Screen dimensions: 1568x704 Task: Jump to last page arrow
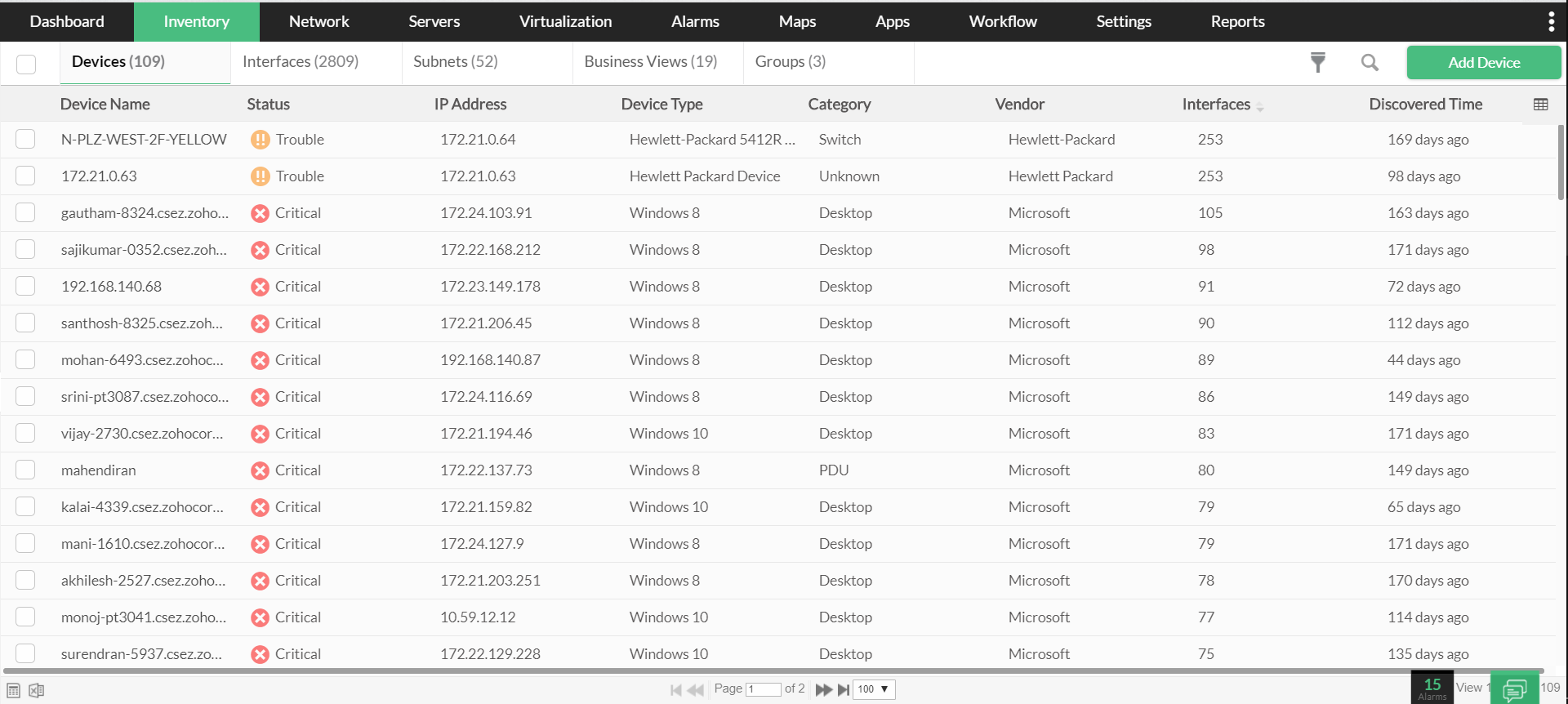(844, 689)
